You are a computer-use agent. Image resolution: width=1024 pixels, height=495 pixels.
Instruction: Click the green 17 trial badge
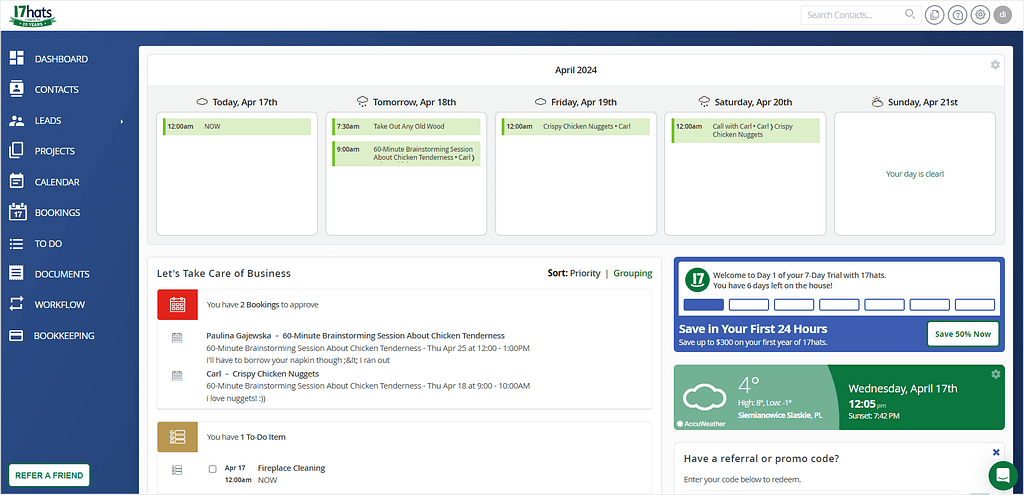[697, 279]
